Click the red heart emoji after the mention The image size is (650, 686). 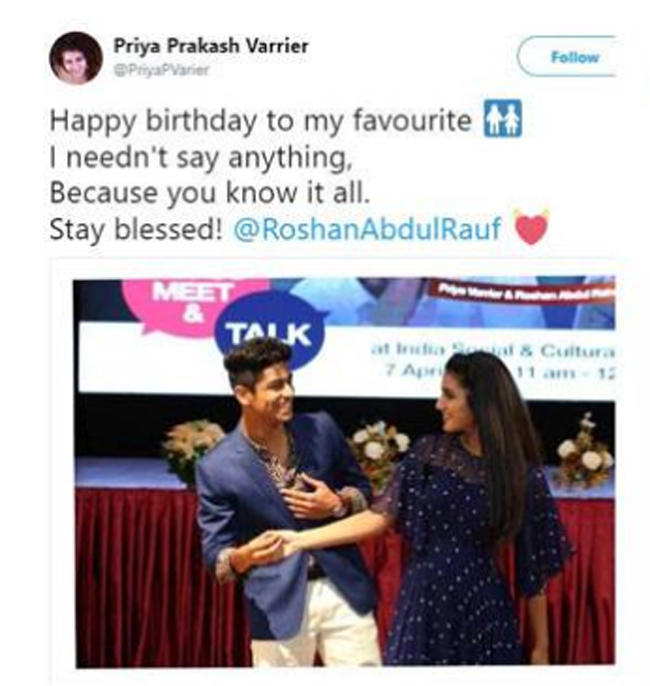531,227
